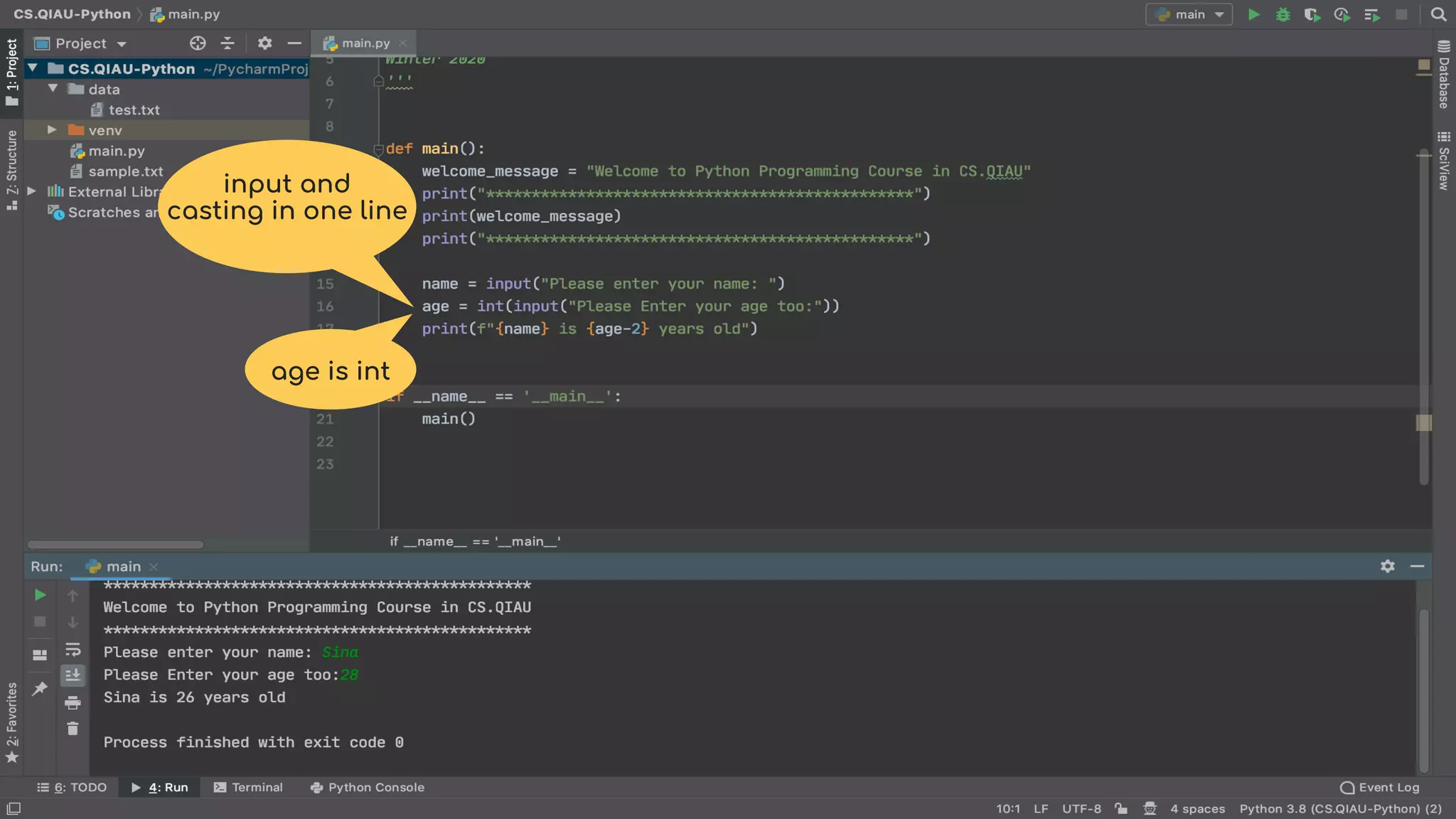Open the Event Log
Screen dimensions: 1456x819
pos(1379,787)
